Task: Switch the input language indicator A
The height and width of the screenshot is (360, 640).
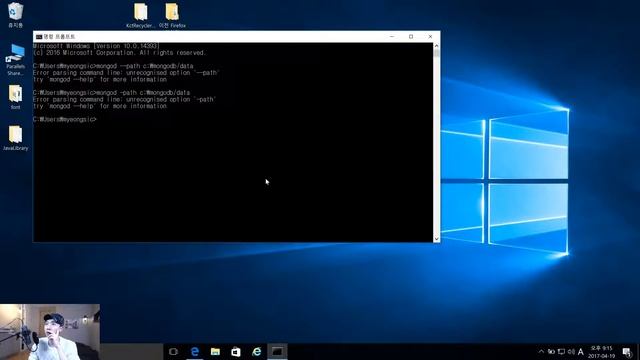Action: tap(581, 351)
